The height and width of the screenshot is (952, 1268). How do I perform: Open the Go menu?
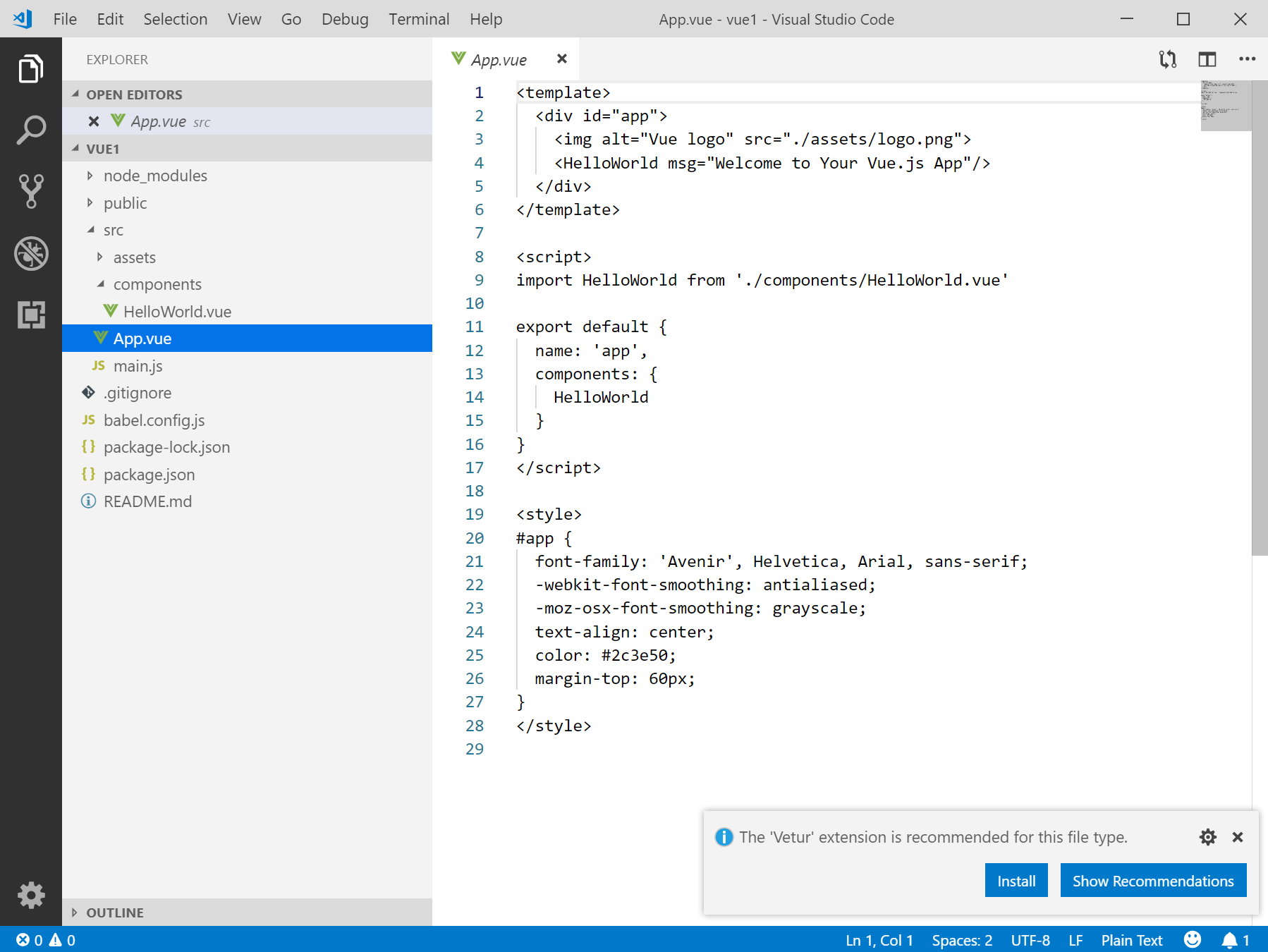tap(291, 19)
